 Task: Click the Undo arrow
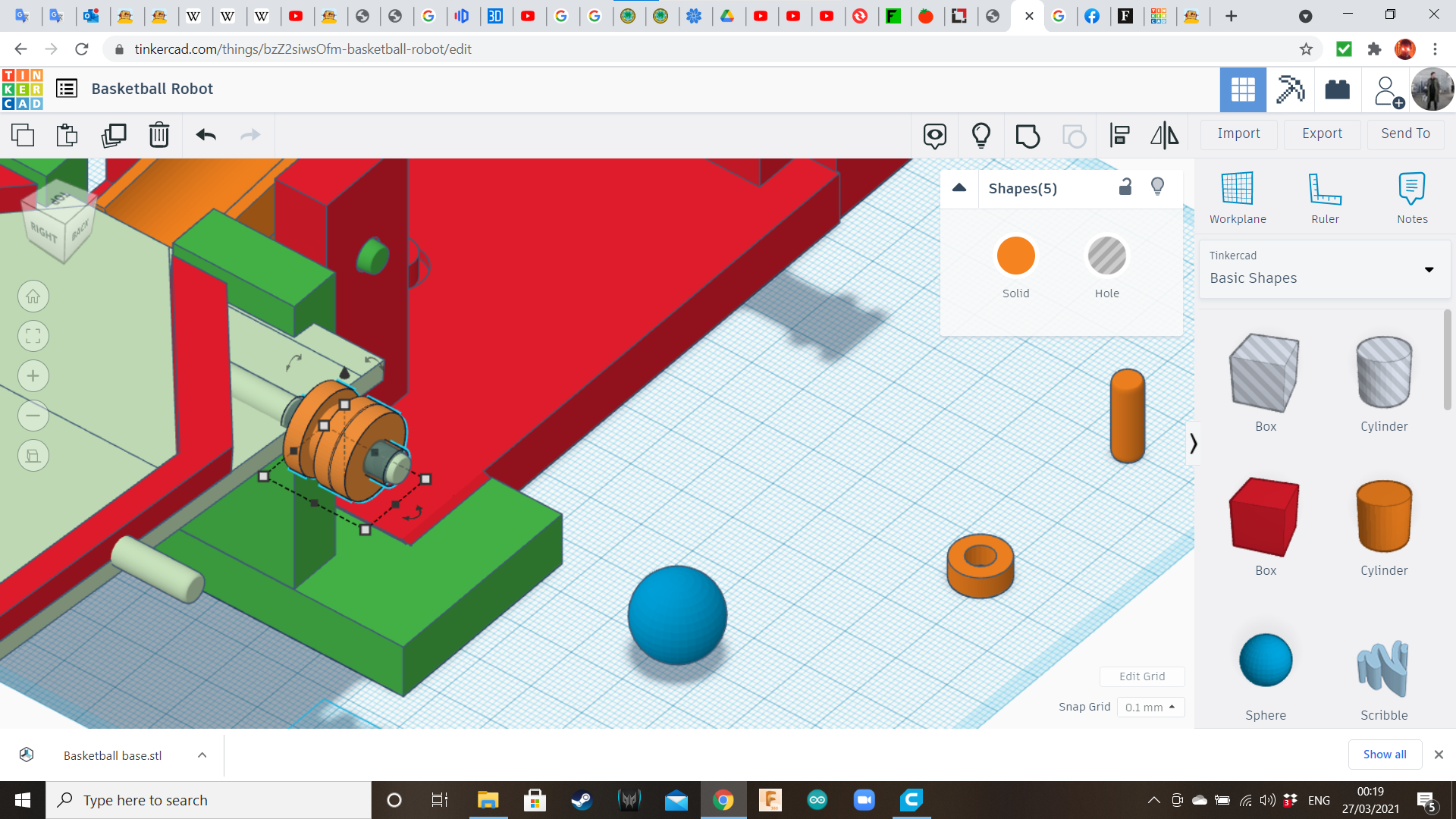(x=206, y=135)
